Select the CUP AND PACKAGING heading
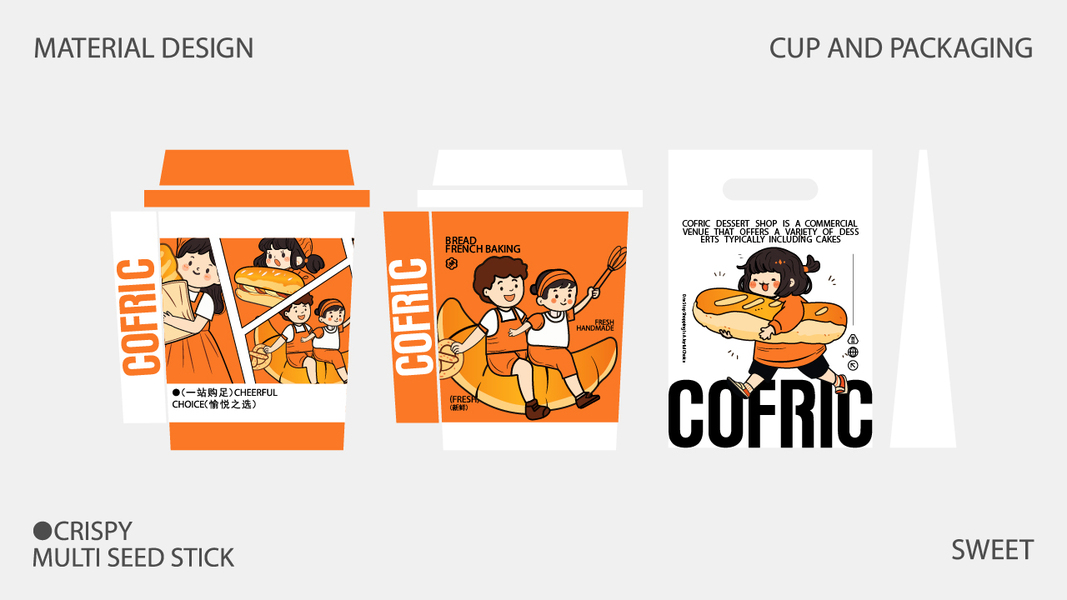Image resolution: width=1067 pixels, height=600 pixels. click(x=901, y=48)
